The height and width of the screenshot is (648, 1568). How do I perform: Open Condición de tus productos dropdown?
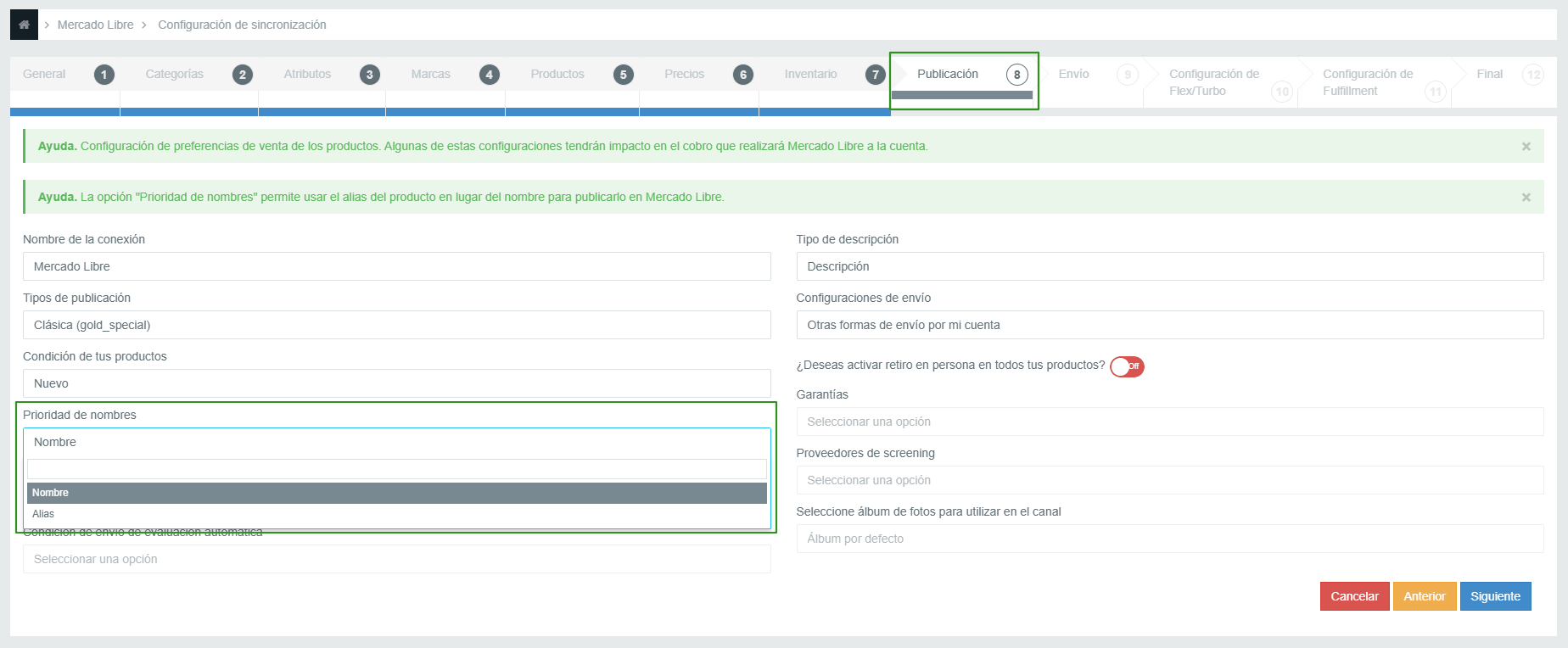pyautogui.click(x=397, y=383)
